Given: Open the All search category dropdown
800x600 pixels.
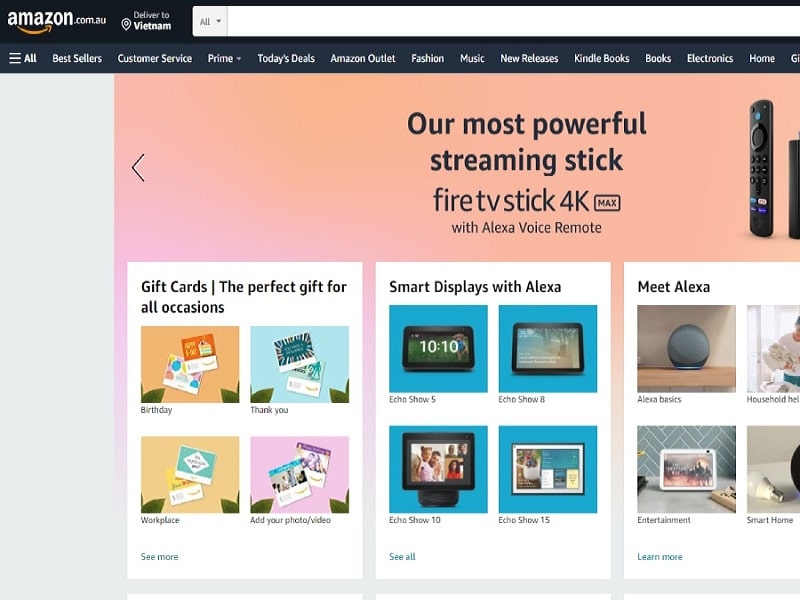Looking at the screenshot, I should [210, 21].
